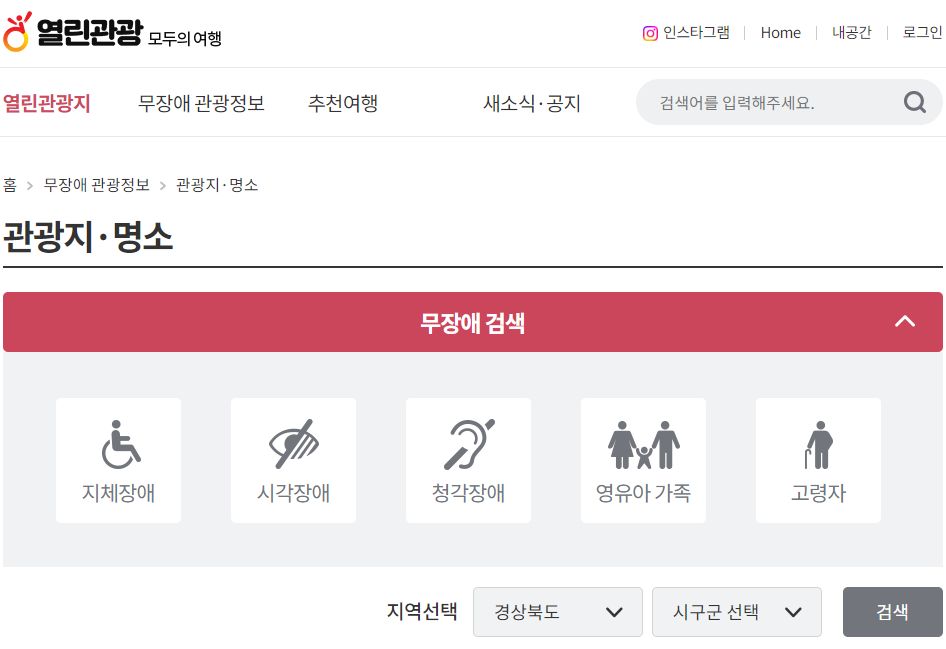Screen dimensions: 946x649
Task: Open the 열린관광지 menu
Action: (46, 103)
